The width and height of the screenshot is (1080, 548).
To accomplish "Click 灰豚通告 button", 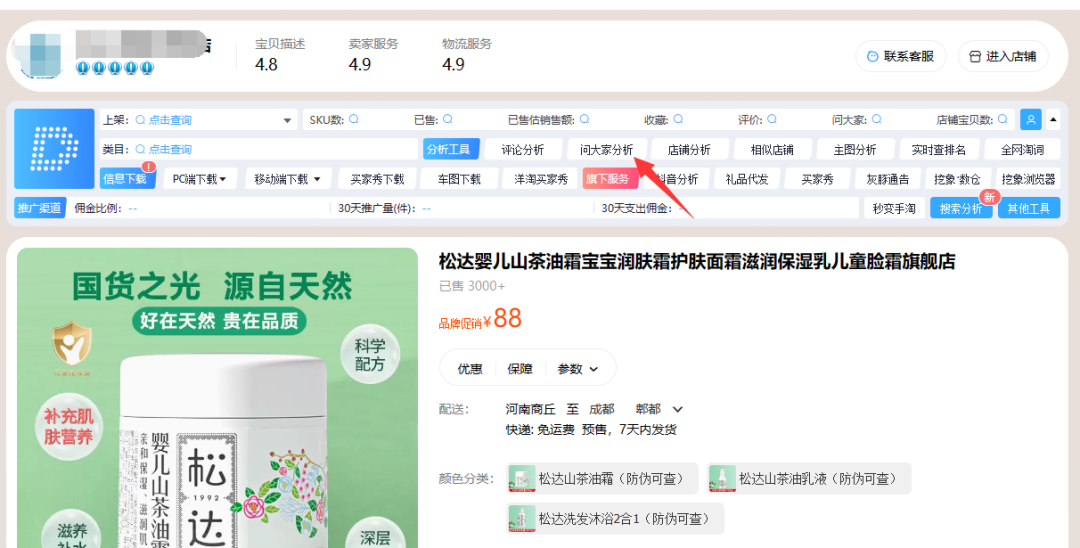I will coord(889,179).
